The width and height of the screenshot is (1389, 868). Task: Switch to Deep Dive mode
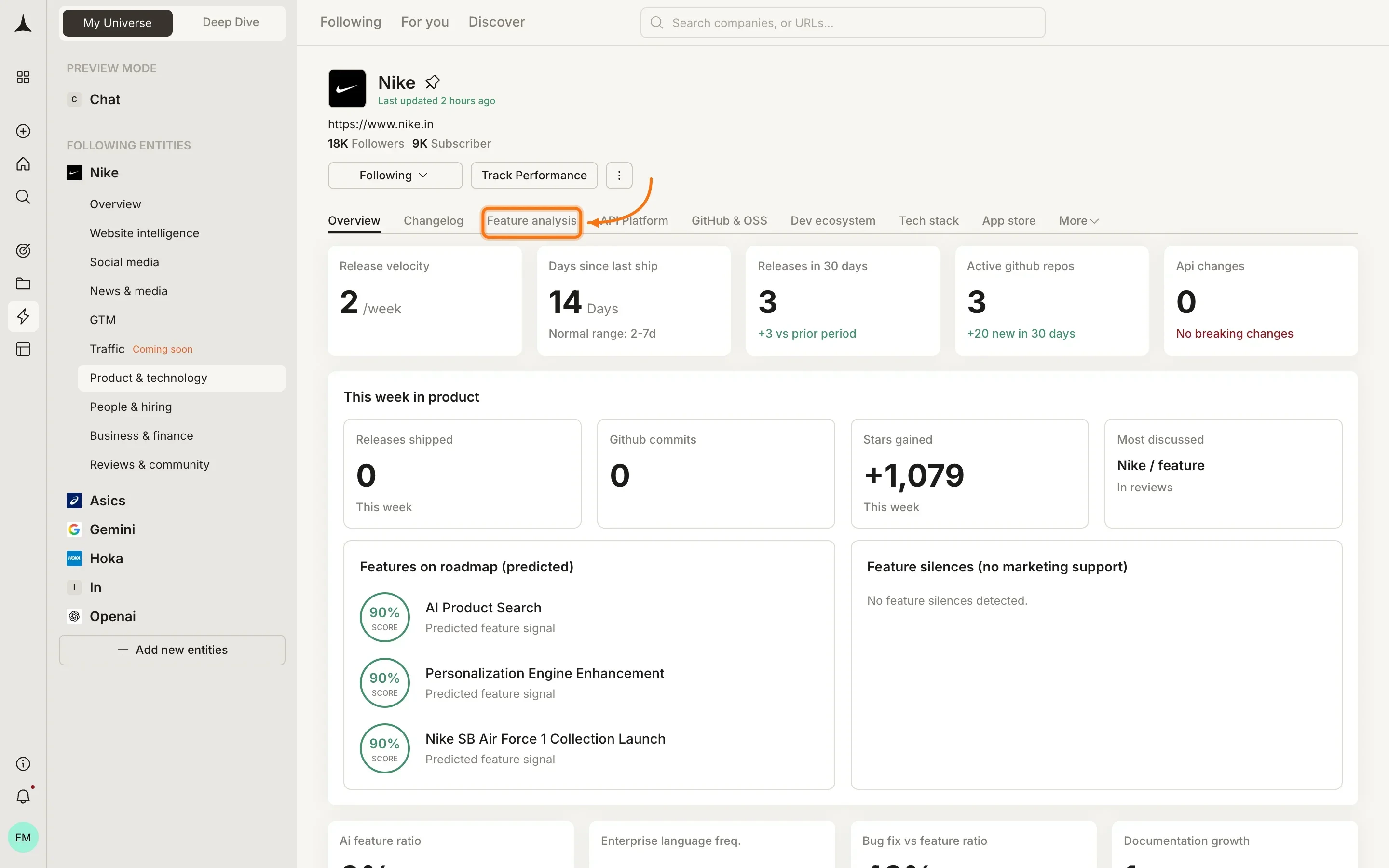230,22
